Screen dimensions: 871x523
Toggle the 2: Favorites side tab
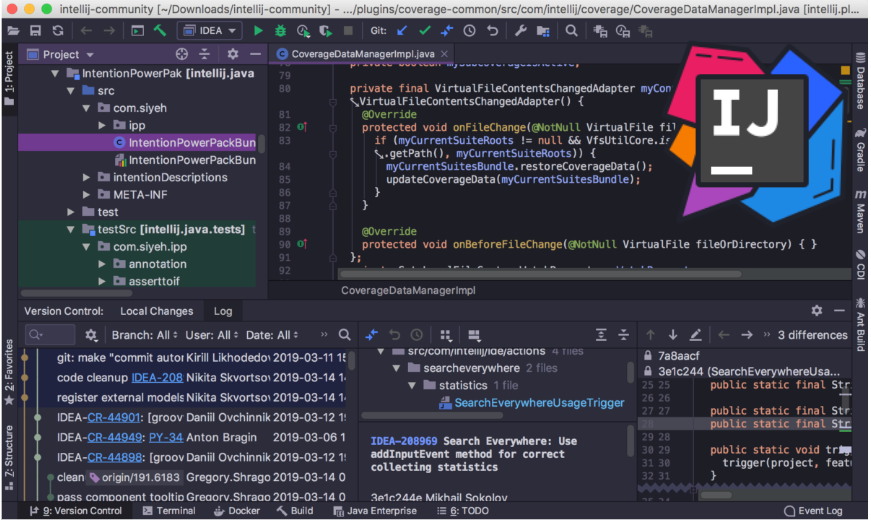point(9,372)
